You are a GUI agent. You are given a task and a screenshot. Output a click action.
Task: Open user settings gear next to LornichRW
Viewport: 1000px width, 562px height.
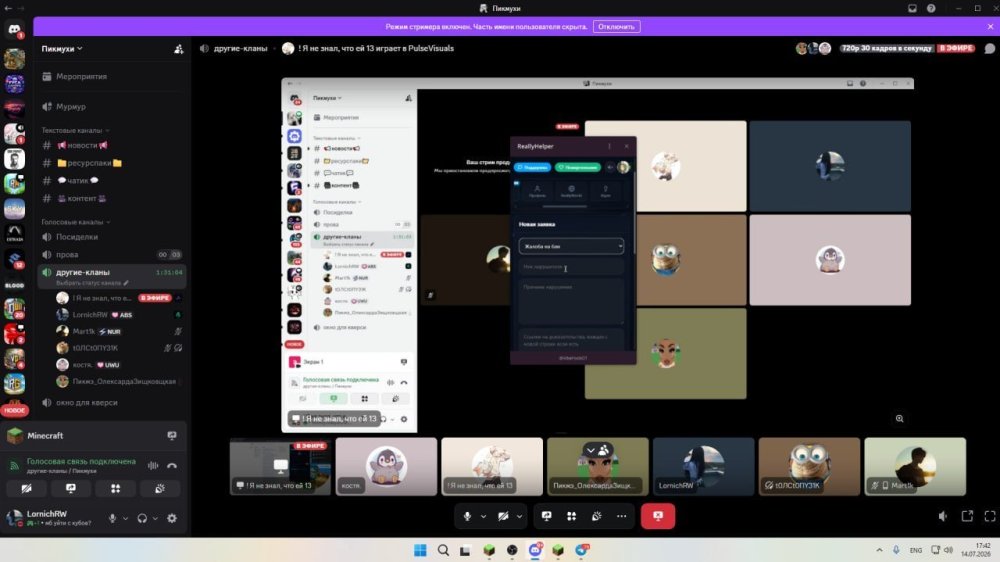(x=172, y=519)
